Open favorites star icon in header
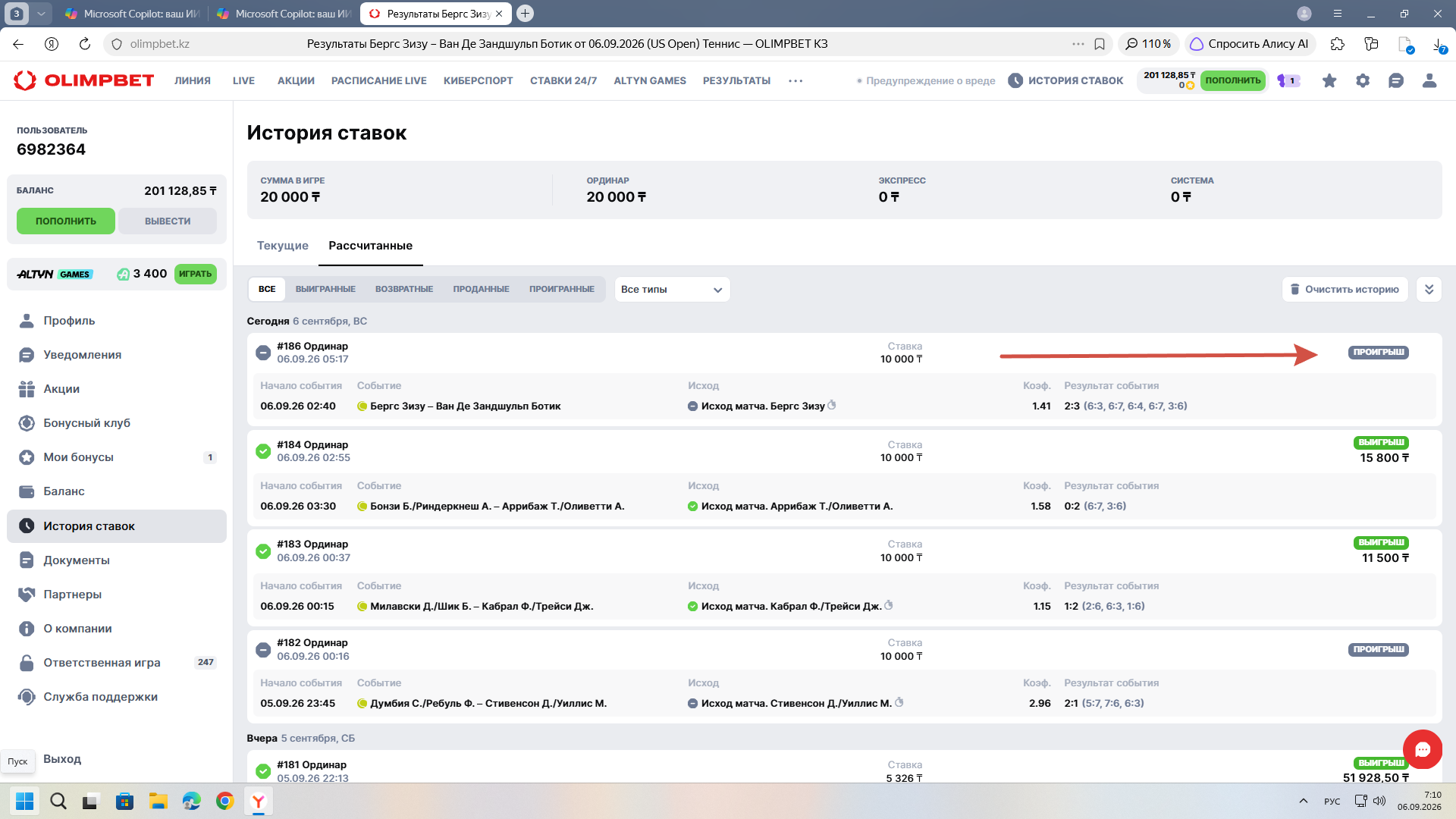1456x819 pixels. (1329, 80)
